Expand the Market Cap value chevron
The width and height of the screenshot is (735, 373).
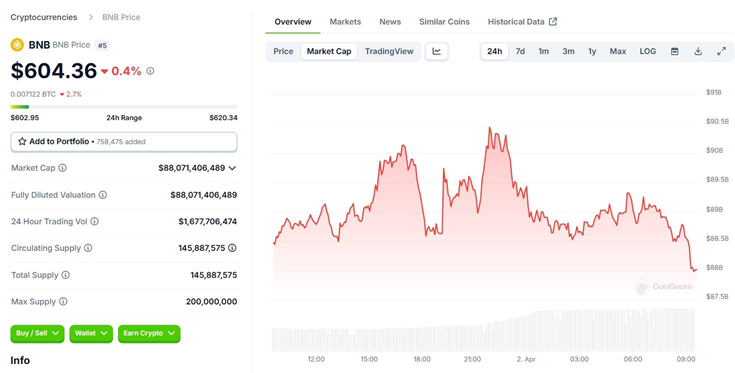tap(232, 168)
